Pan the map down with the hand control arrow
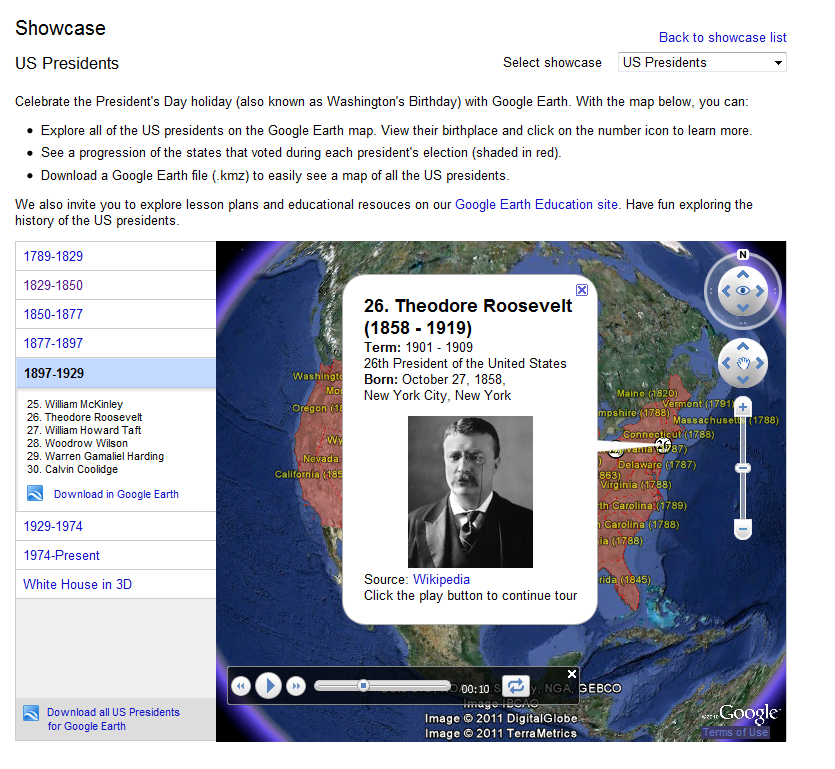This screenshot has height=769, width=835. 743,380
